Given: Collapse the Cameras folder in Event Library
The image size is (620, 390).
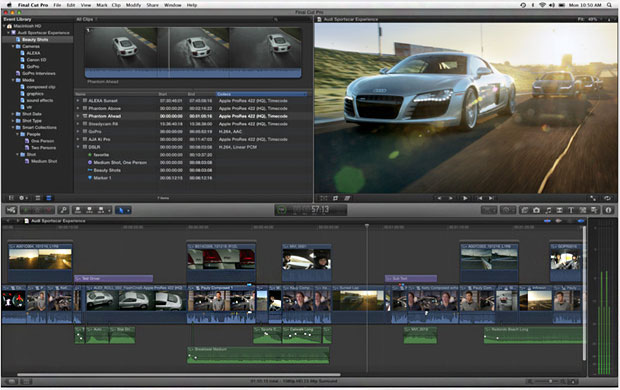Looking at the screenshot, I should tap(13, 46).
